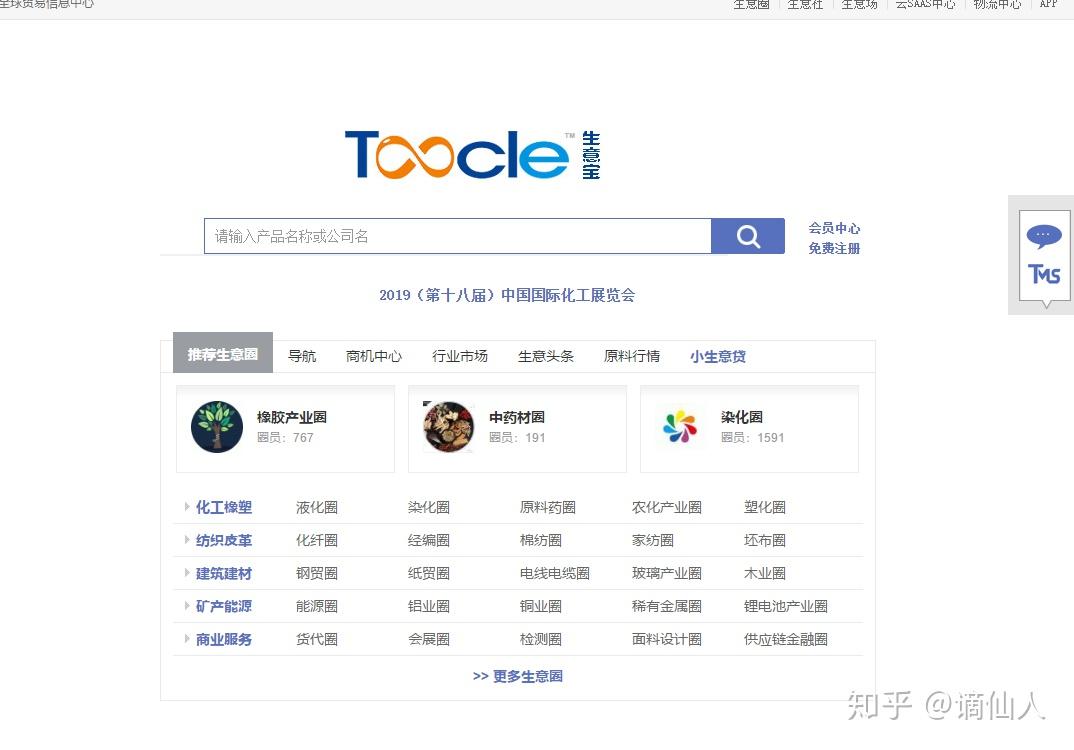Open the 纸贸圈 link
1074x750 pixels.
429,573
